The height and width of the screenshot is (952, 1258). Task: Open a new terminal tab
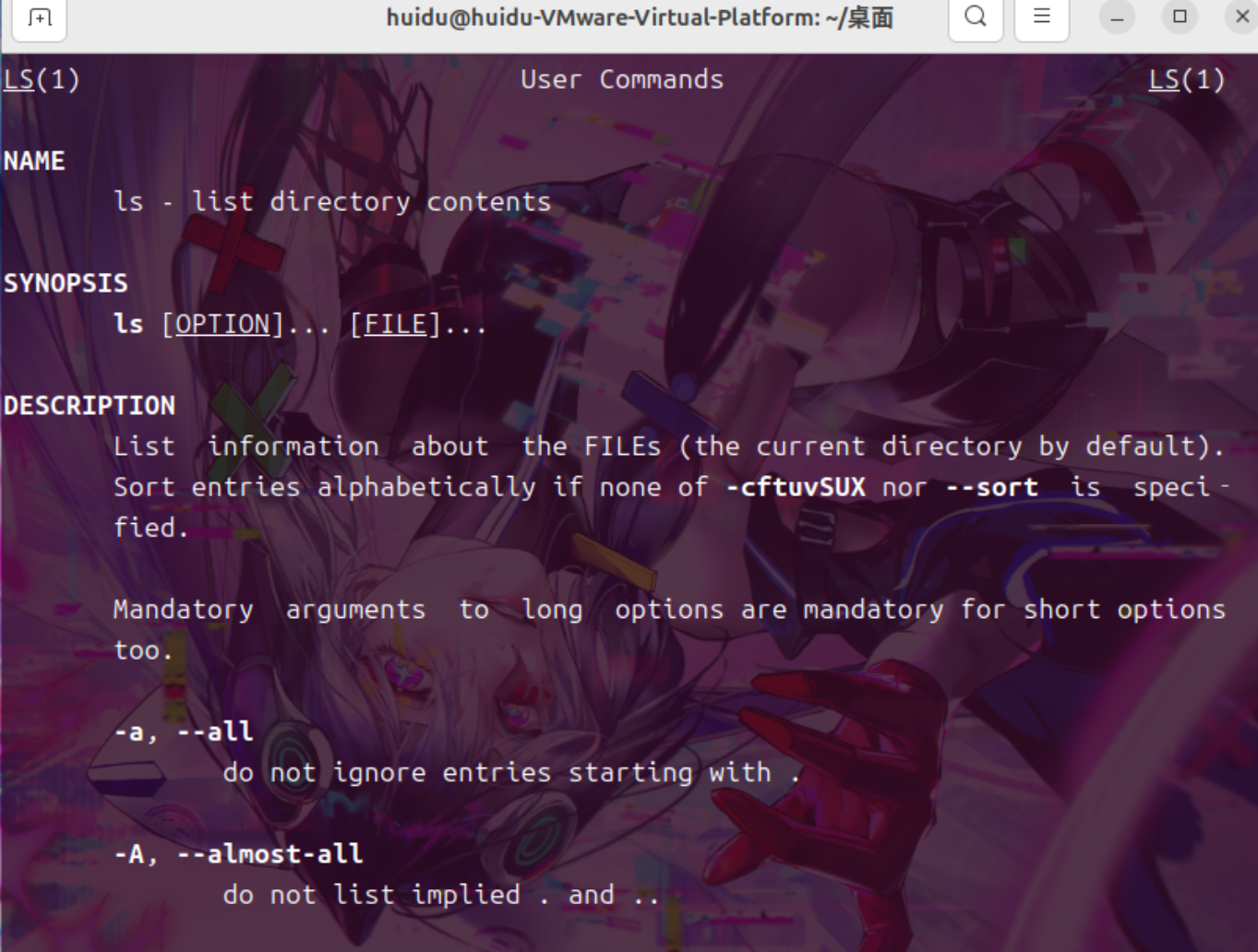[x=40, y=18]
